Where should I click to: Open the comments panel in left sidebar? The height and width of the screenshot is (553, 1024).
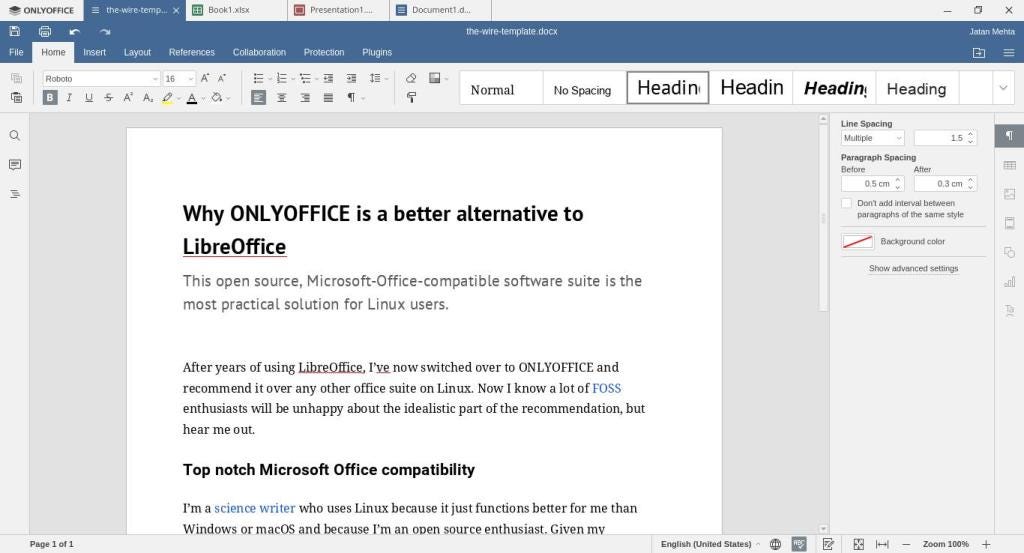tap(14, 165)
